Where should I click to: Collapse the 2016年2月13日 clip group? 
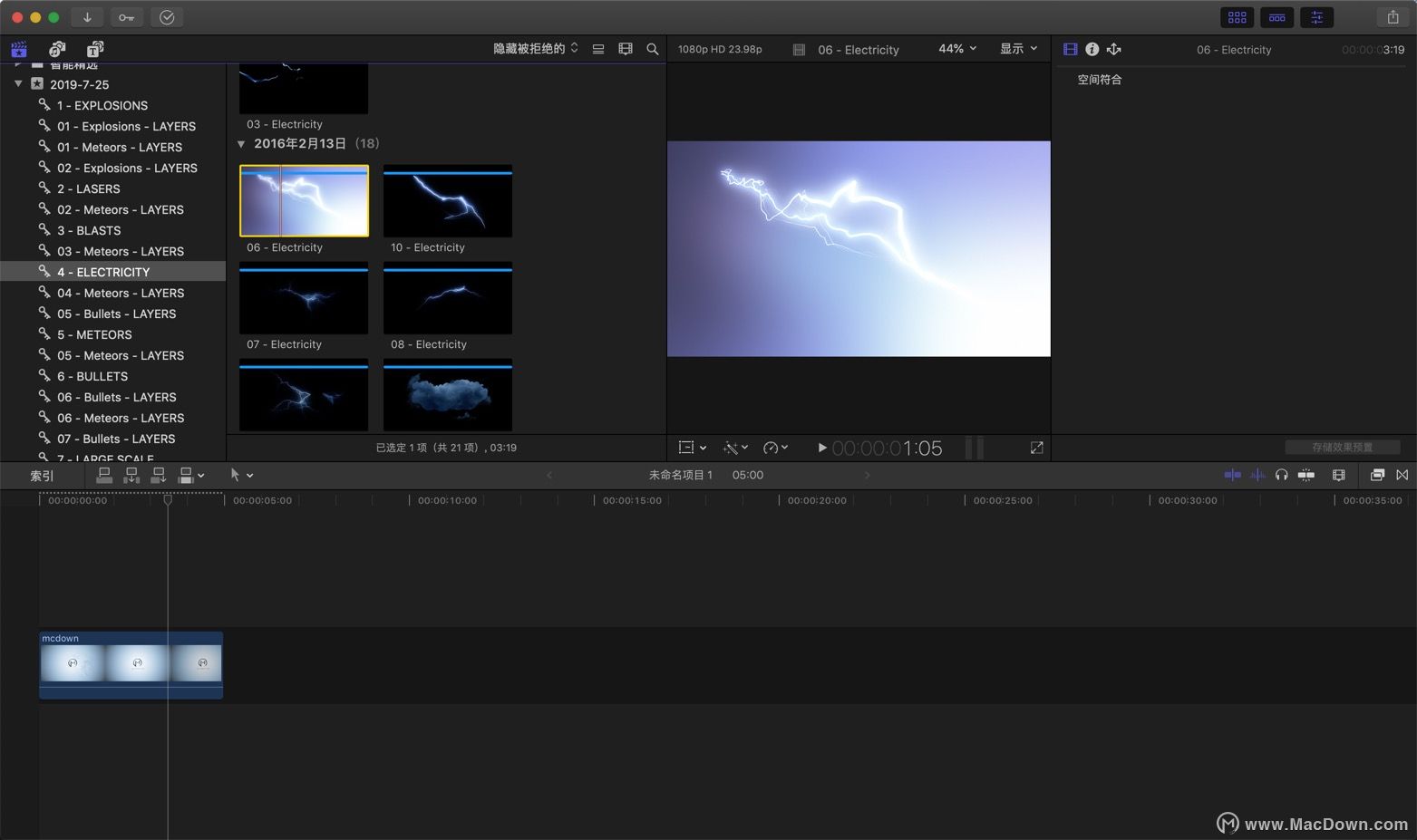pyautogui.click(x=241, y=144)
